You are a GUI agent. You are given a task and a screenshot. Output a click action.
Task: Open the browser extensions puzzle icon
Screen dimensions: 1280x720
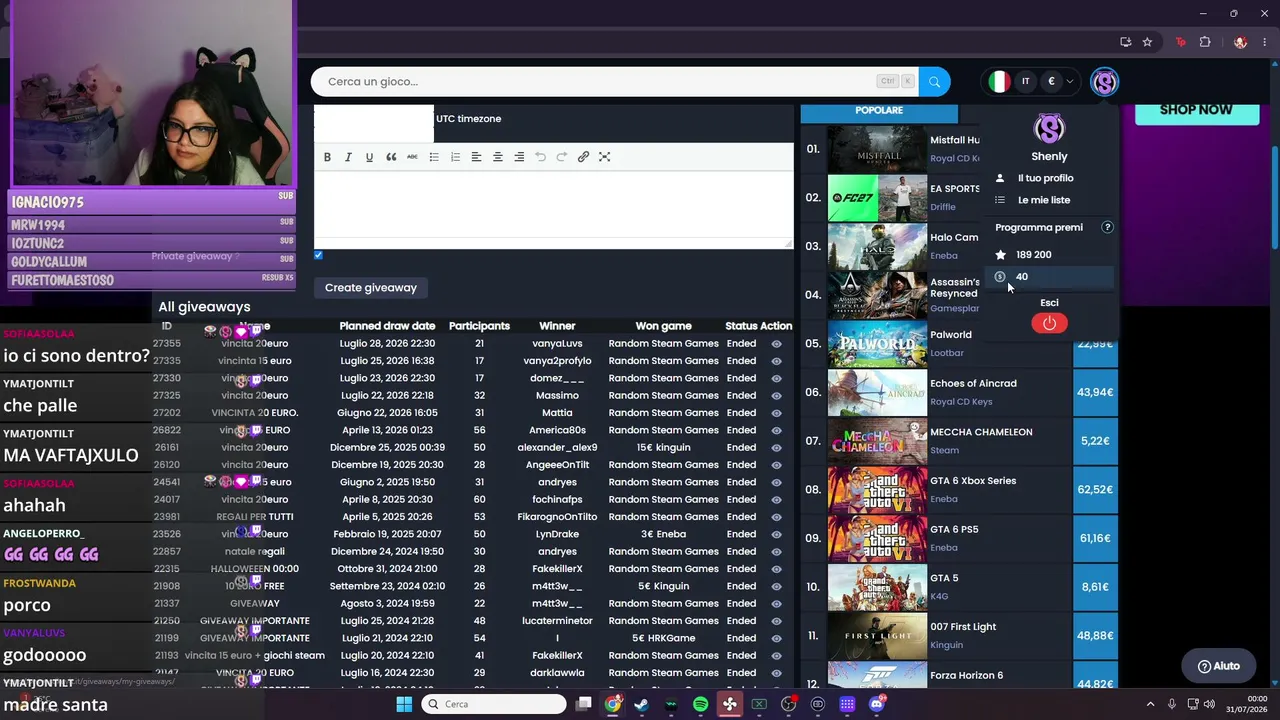[x=1205, y=42]
